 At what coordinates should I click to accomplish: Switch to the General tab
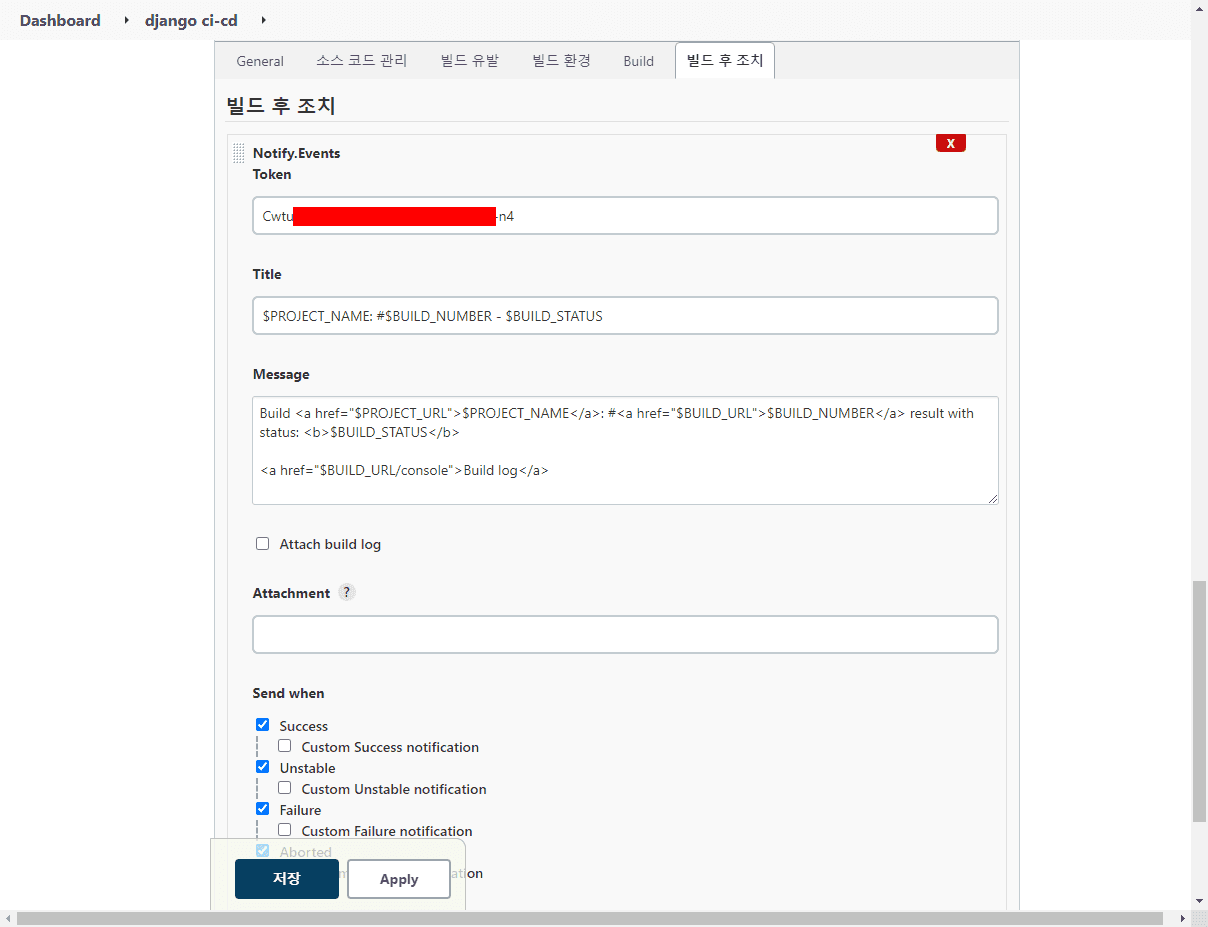point(260,61)
